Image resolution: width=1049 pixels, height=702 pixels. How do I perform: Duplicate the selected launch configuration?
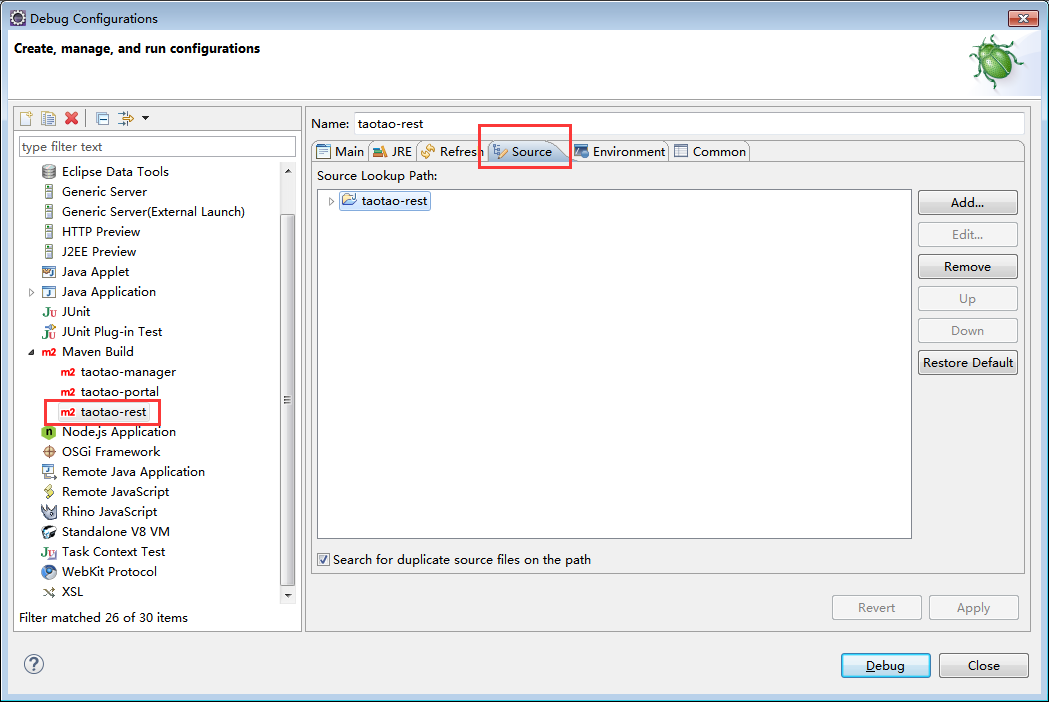tap(48, 118)
